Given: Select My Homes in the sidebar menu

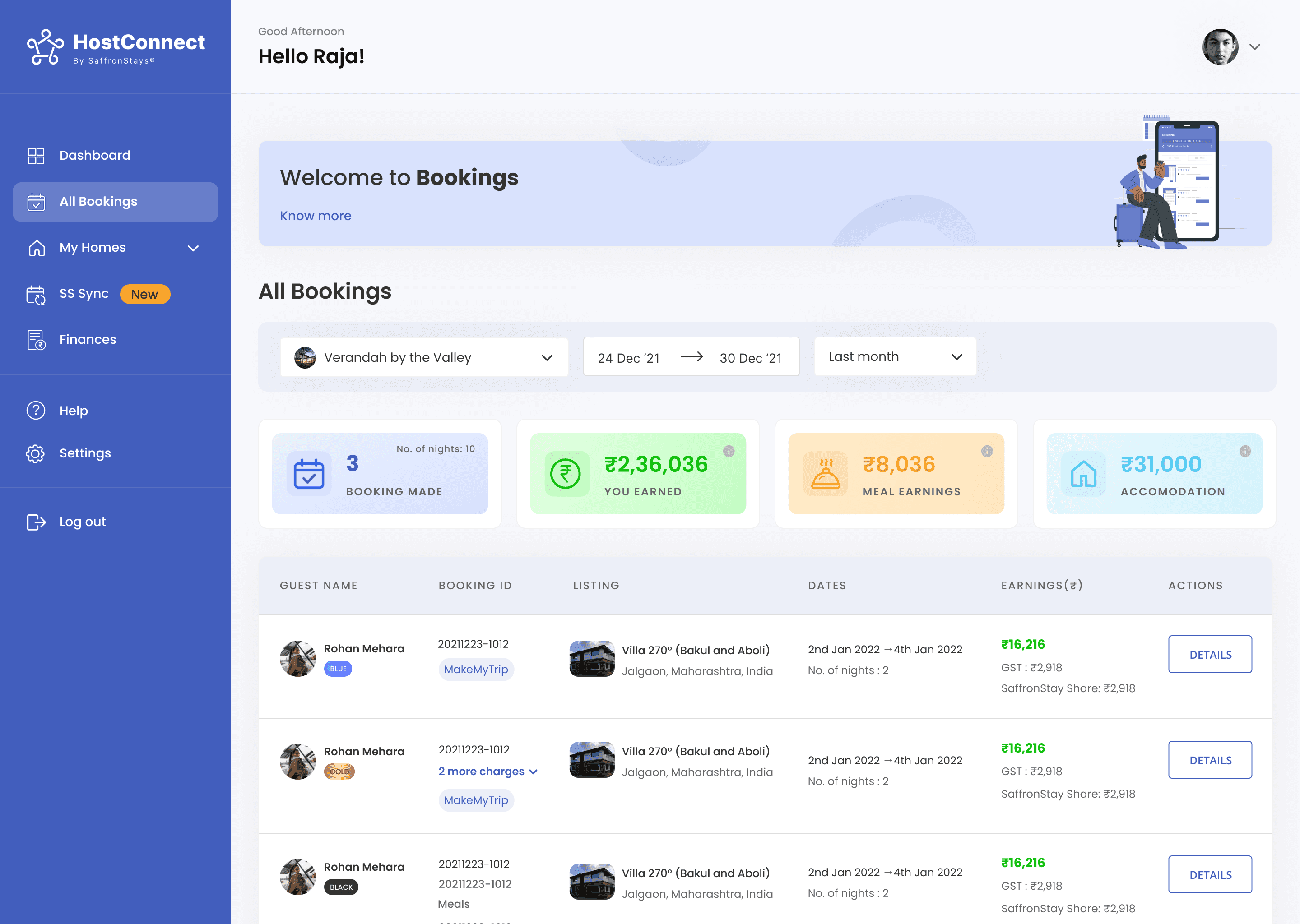Looking at the screenshot, I should pos(92,248).
